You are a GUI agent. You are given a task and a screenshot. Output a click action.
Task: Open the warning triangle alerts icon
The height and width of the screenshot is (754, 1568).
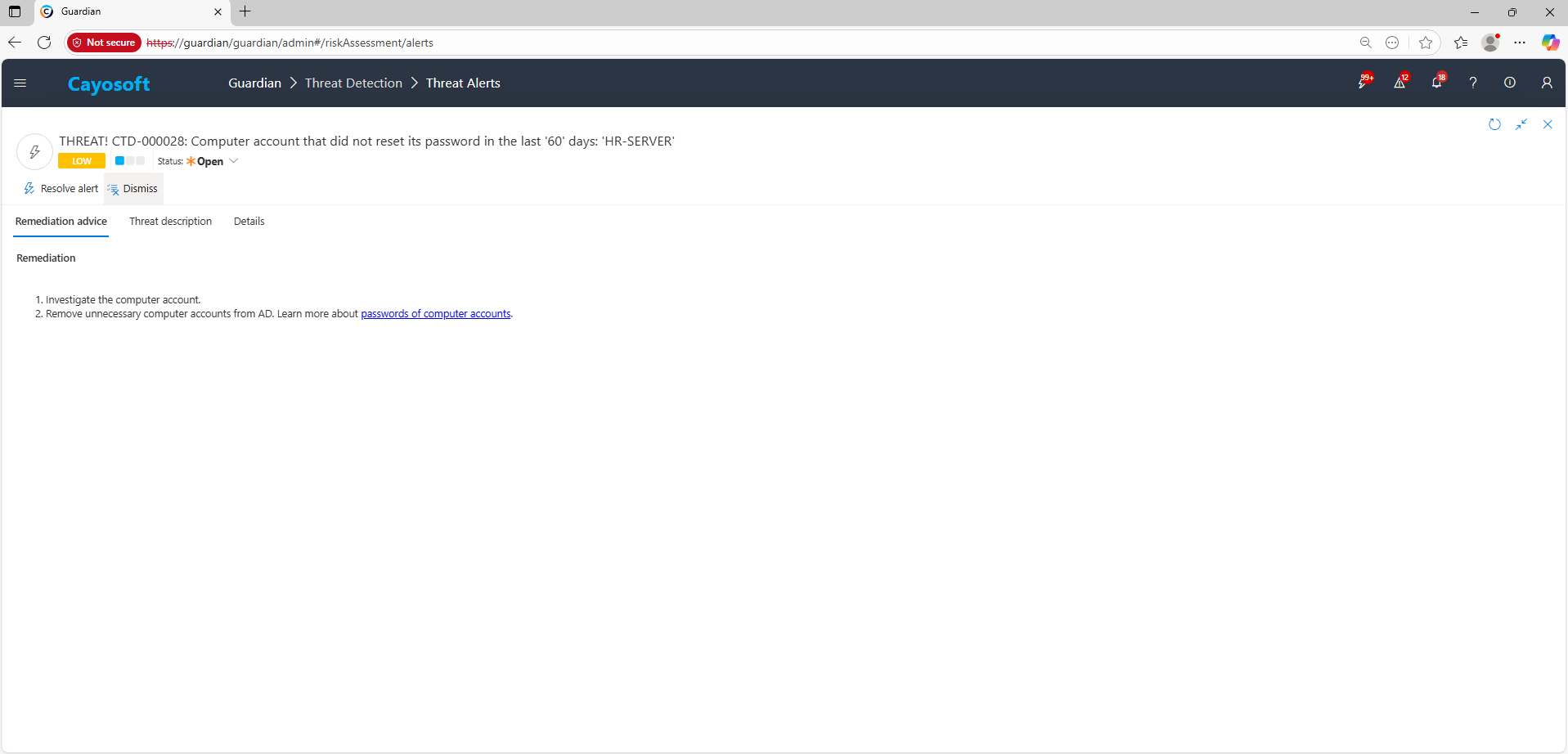click(x=1400, y=83)
